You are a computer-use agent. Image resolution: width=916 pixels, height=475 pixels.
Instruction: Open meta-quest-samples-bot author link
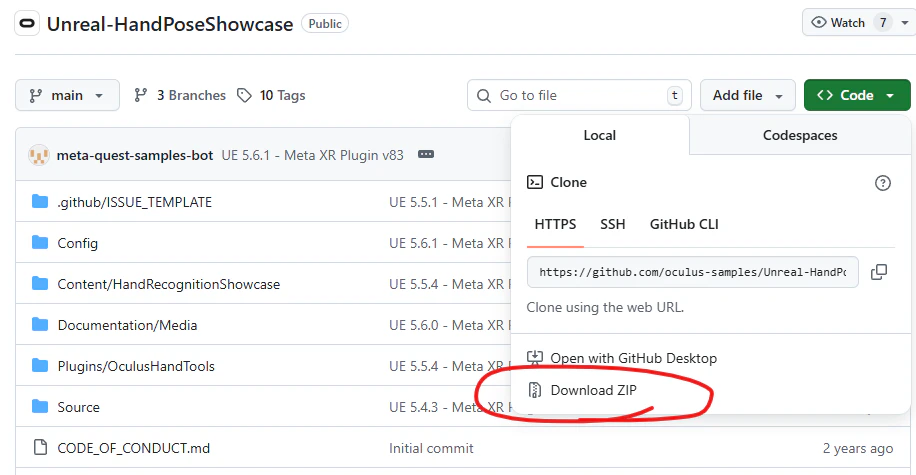pos(135,155)
